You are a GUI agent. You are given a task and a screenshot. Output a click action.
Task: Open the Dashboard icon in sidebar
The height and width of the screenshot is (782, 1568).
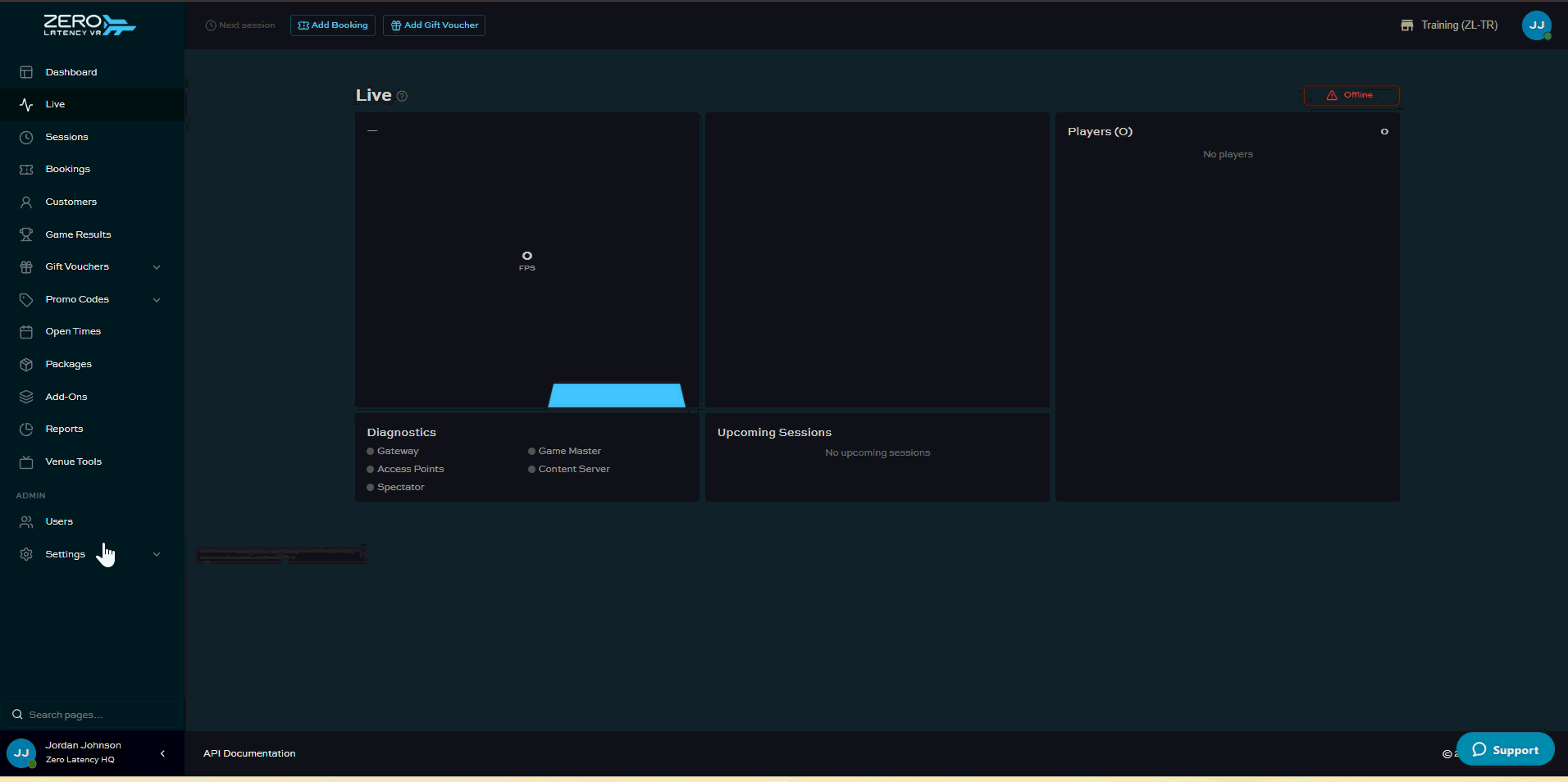tap(26, 72)
